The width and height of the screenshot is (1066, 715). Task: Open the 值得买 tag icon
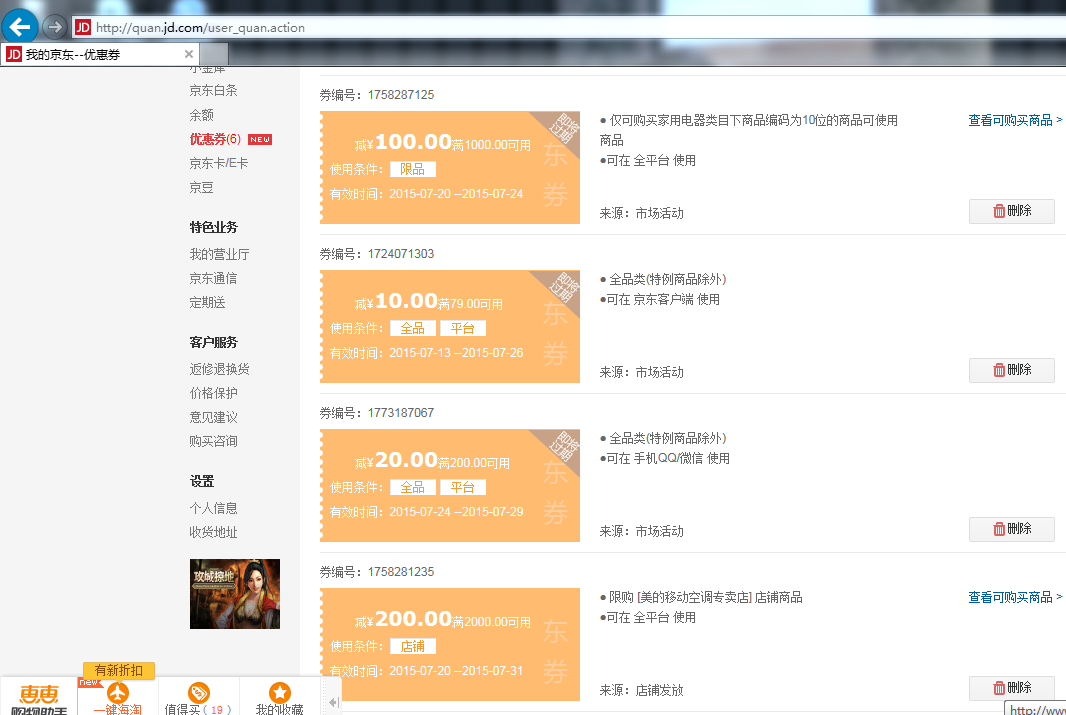(x=199, y=694)
